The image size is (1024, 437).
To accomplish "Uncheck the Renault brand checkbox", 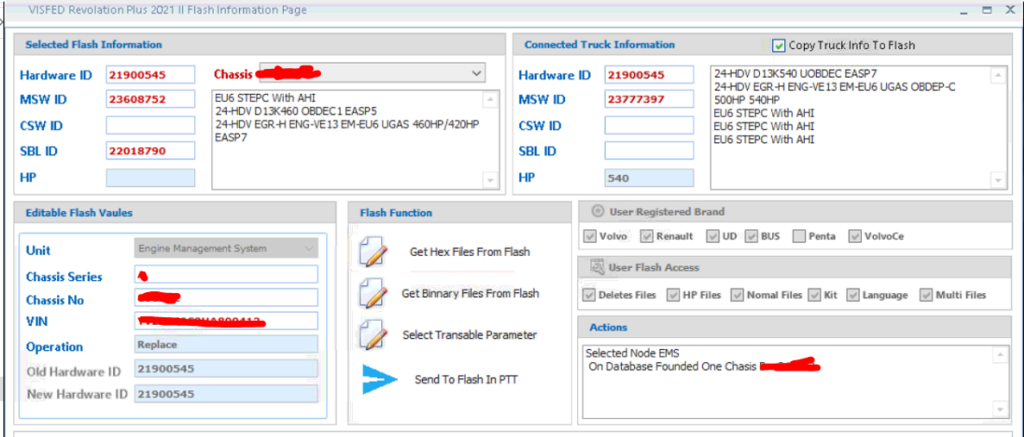I will click(x=647, y=236).
